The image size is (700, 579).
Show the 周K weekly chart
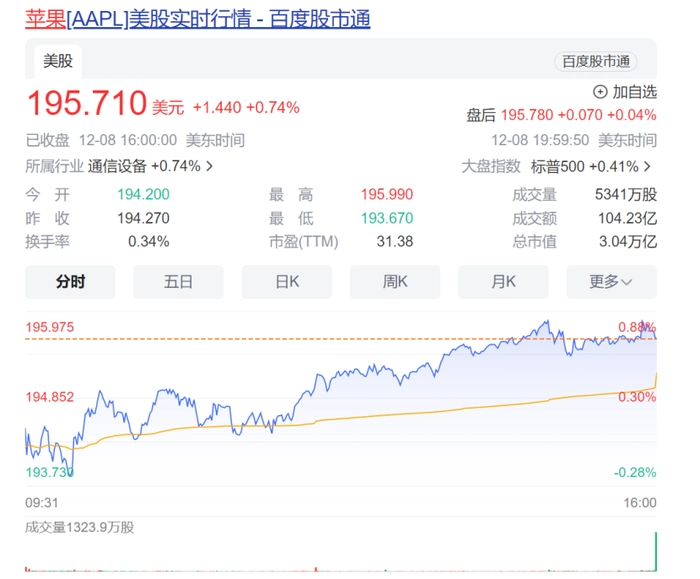tap(395, 282)
